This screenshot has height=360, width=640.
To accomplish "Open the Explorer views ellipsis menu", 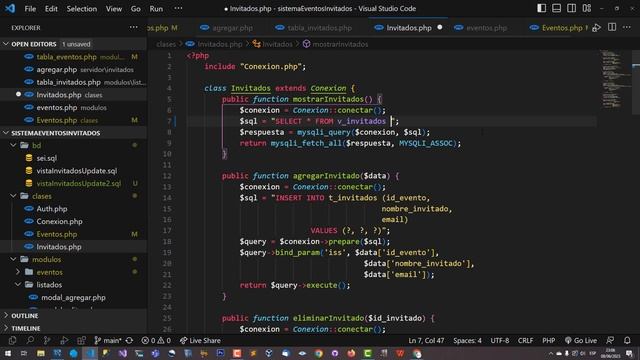I will click(x=133, y=27).
